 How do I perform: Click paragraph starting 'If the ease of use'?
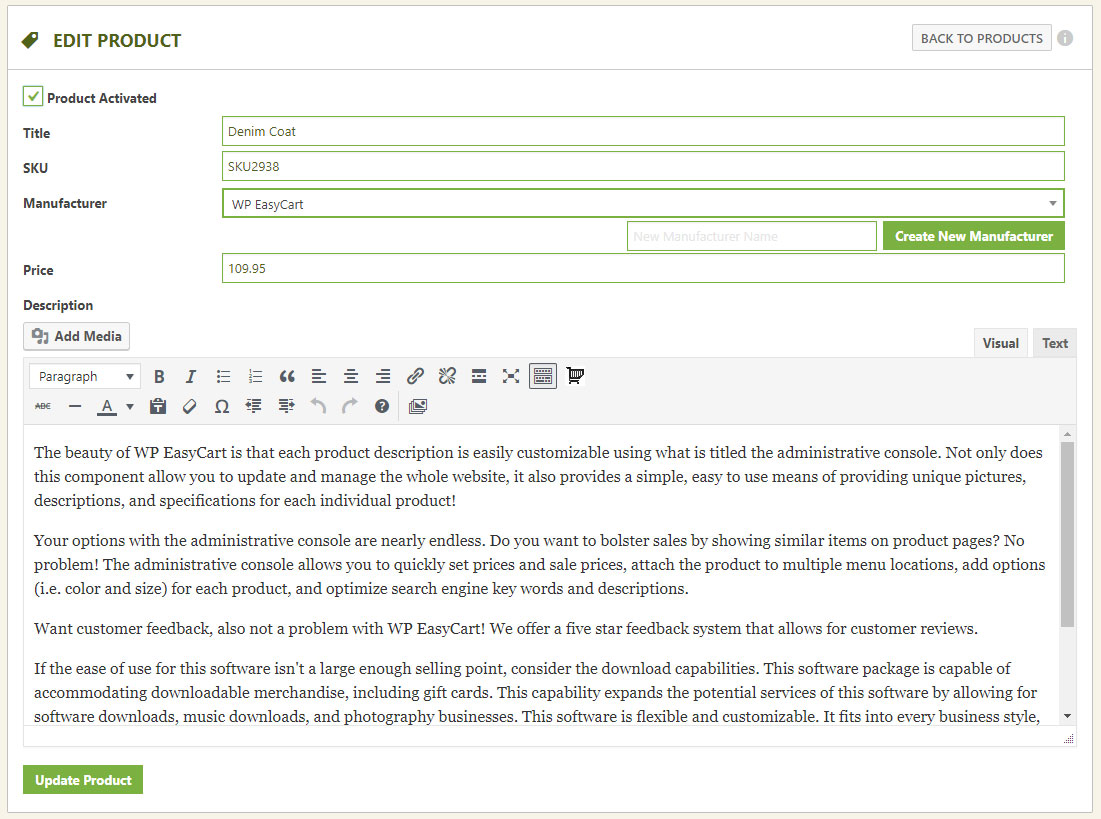point(536,692)
